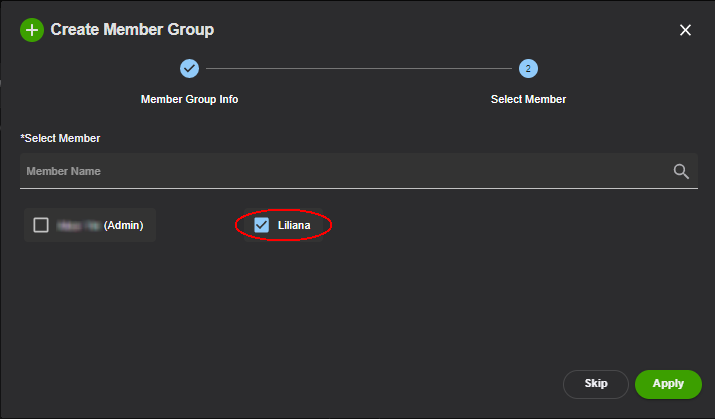Click the progress line between the steps

point(359,68)
